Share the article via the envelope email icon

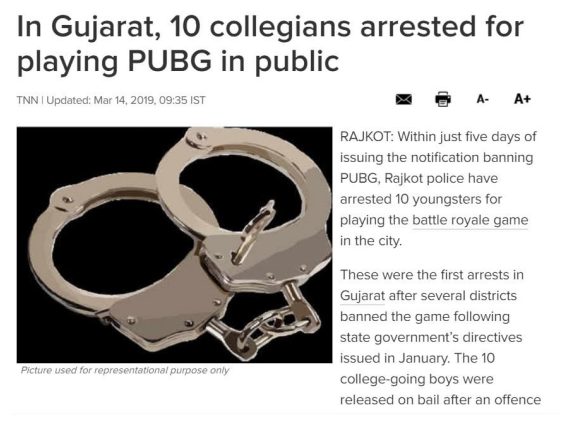404,99
